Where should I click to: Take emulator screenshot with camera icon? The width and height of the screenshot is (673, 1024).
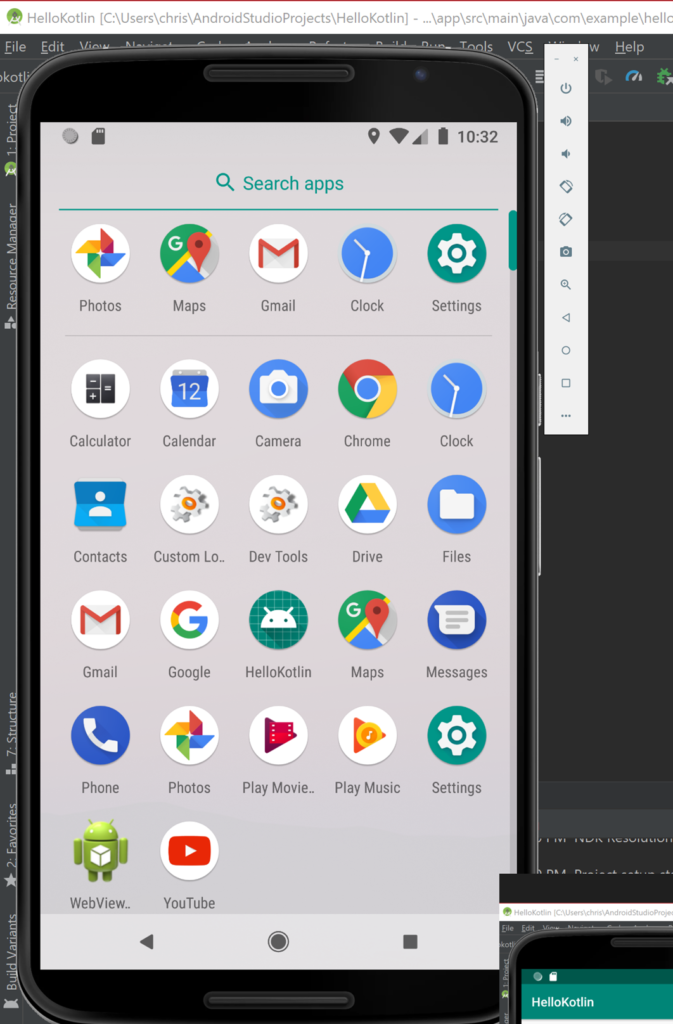(x=566, y=251)
